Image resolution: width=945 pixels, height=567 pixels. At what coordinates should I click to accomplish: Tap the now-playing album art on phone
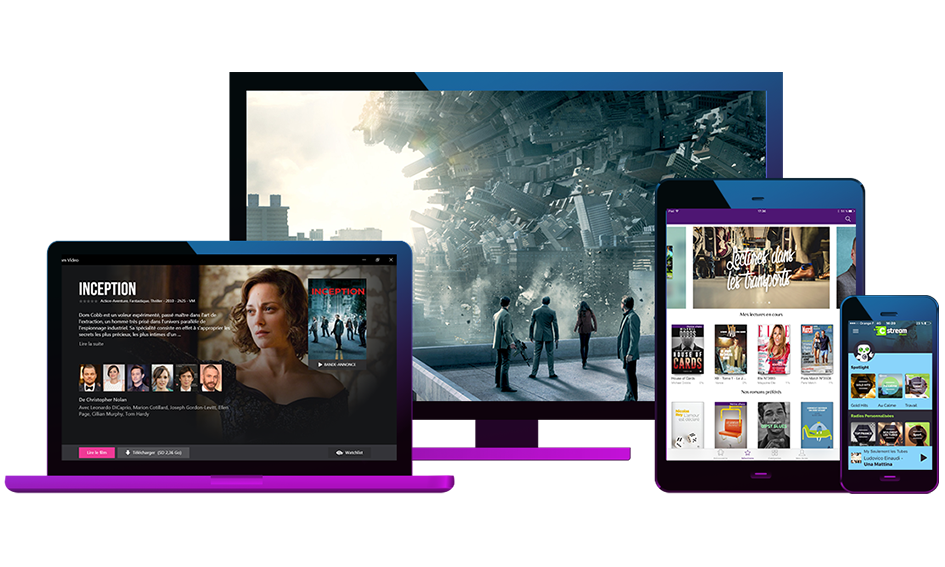[x=856, y=458]
